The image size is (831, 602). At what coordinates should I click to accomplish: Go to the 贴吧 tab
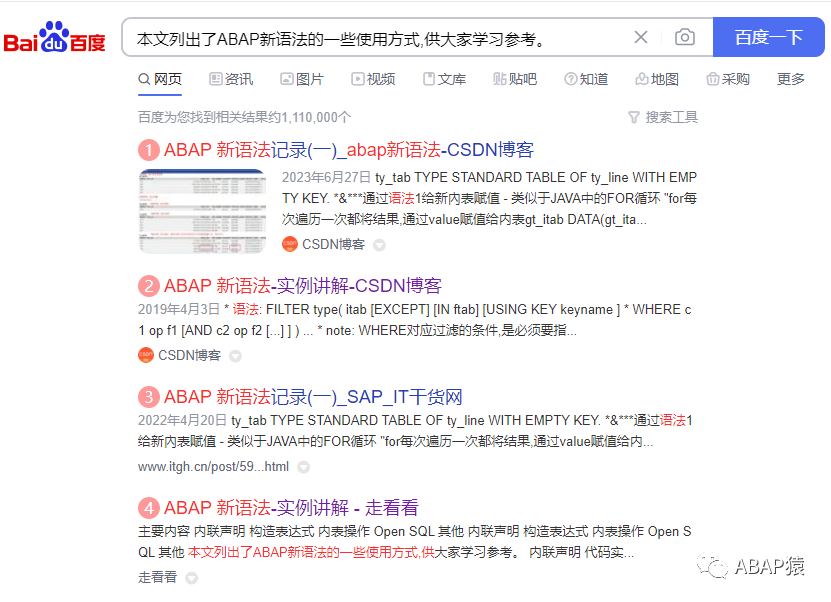point(515,79)
